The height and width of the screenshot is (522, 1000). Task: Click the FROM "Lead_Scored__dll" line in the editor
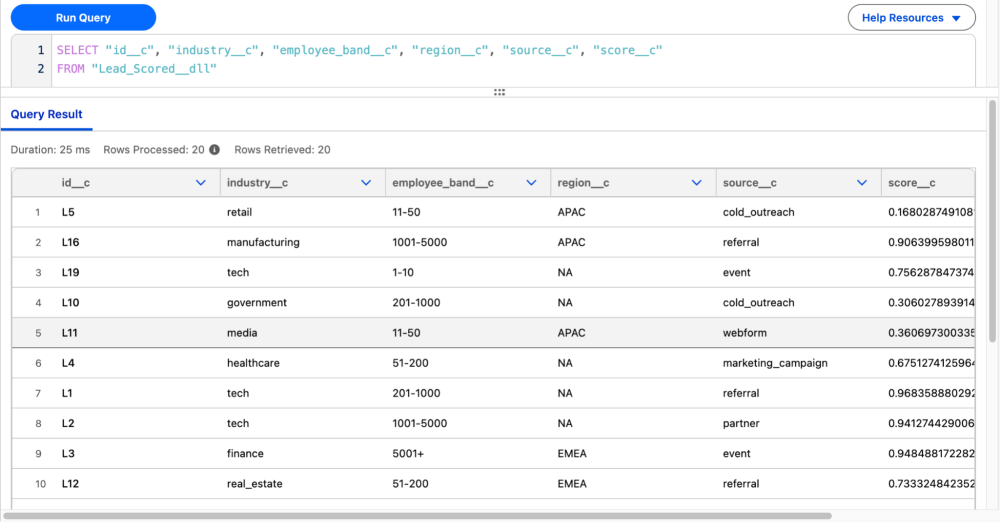click(x=137, y=68)
